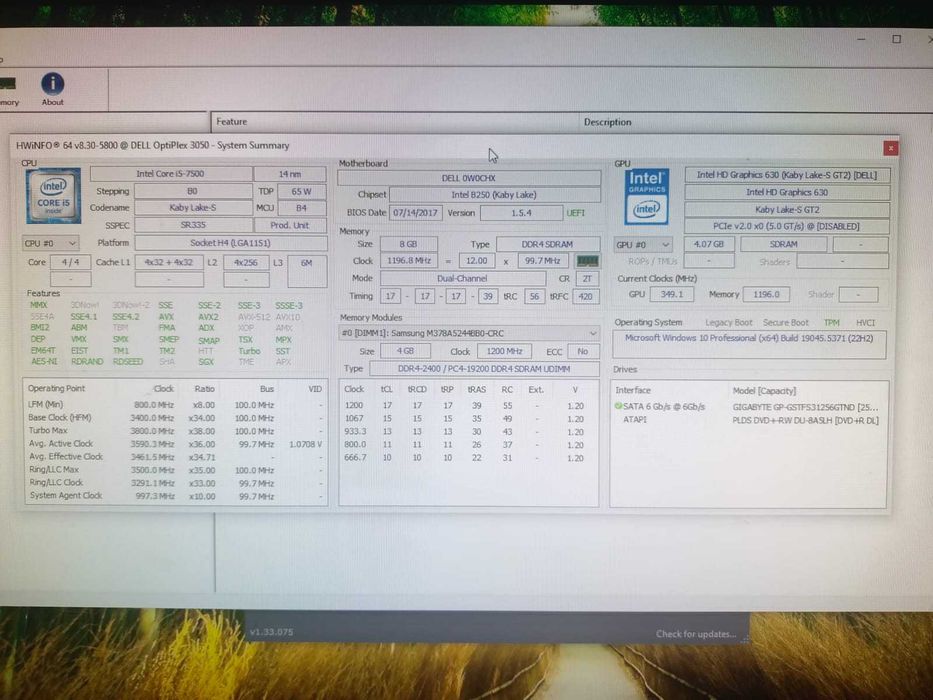Close the System Summary window

tap(890, 148)
